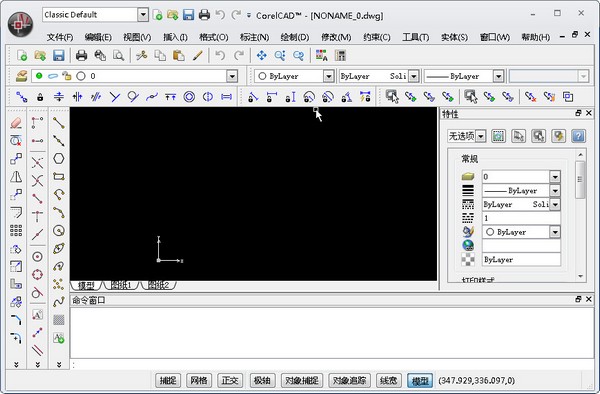Toggle 线宽 lineweight display

click(389, 381)
